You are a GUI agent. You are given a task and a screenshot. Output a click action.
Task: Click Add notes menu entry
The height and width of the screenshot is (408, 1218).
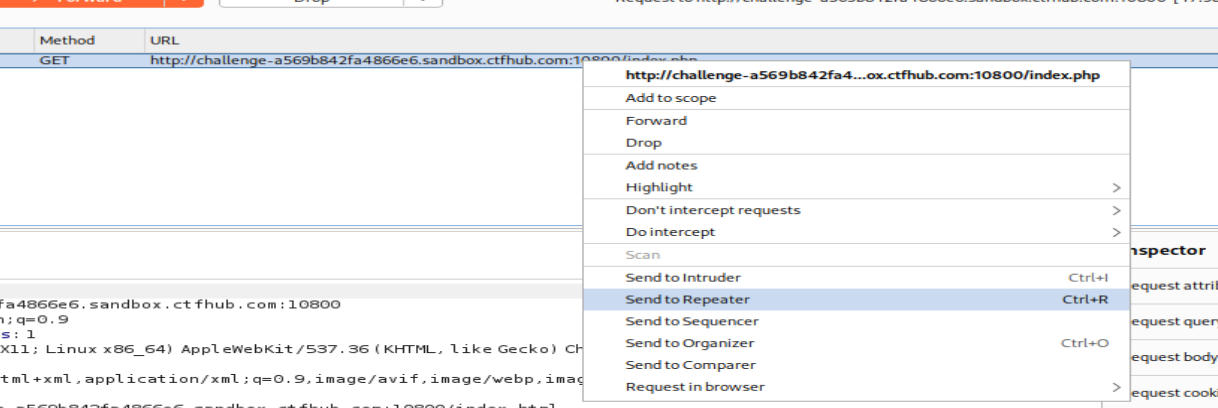pos(661,165)
